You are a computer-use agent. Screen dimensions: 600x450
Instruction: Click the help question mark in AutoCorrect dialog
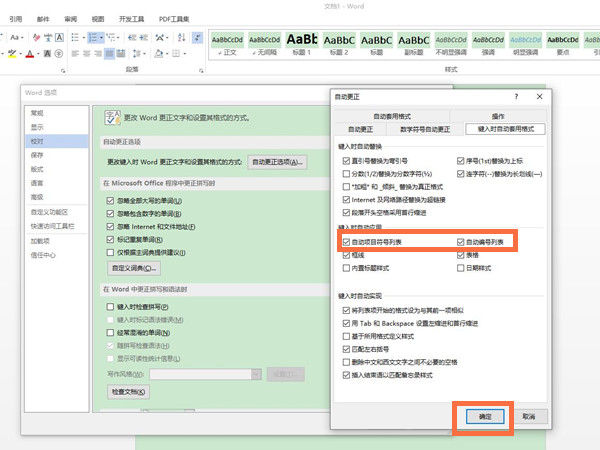point(516,96)
